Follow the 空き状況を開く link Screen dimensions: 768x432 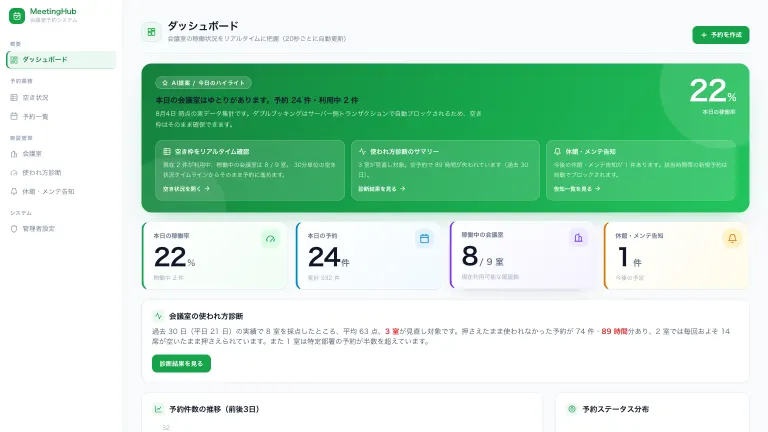186,189
